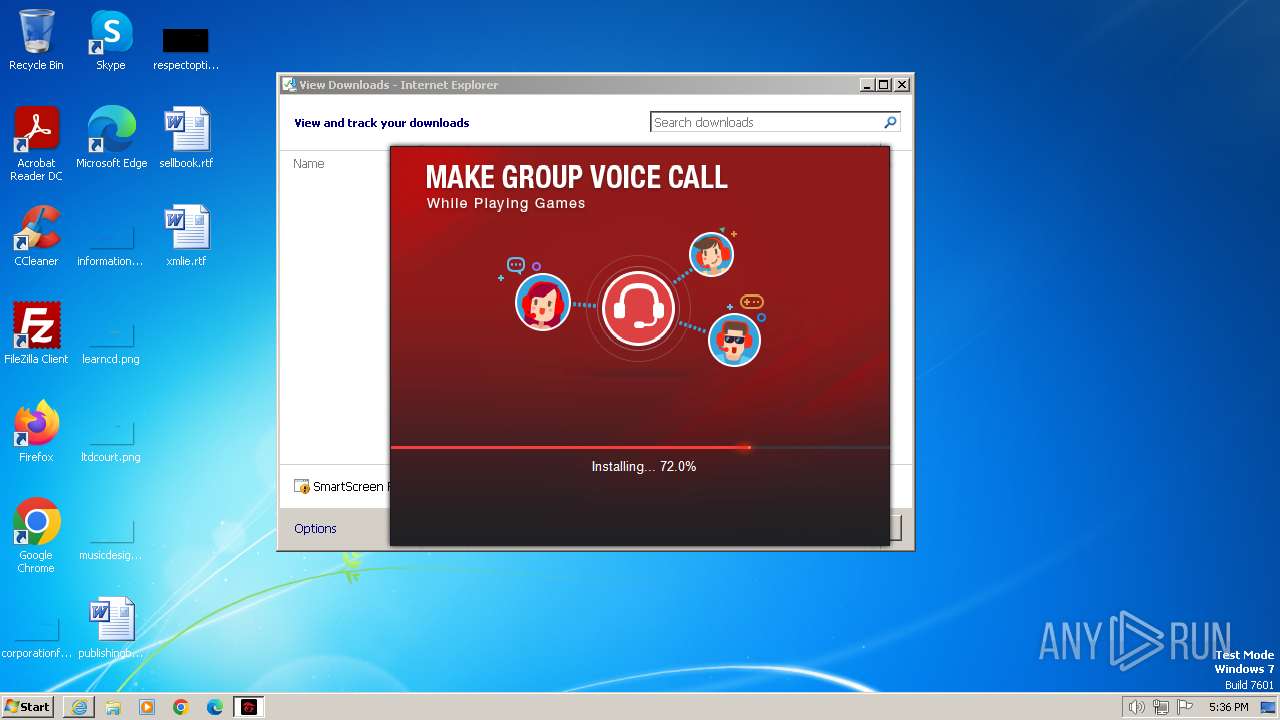Launch Skype from the desktop
Screen dimensions: 1280x720
point(110,40)
